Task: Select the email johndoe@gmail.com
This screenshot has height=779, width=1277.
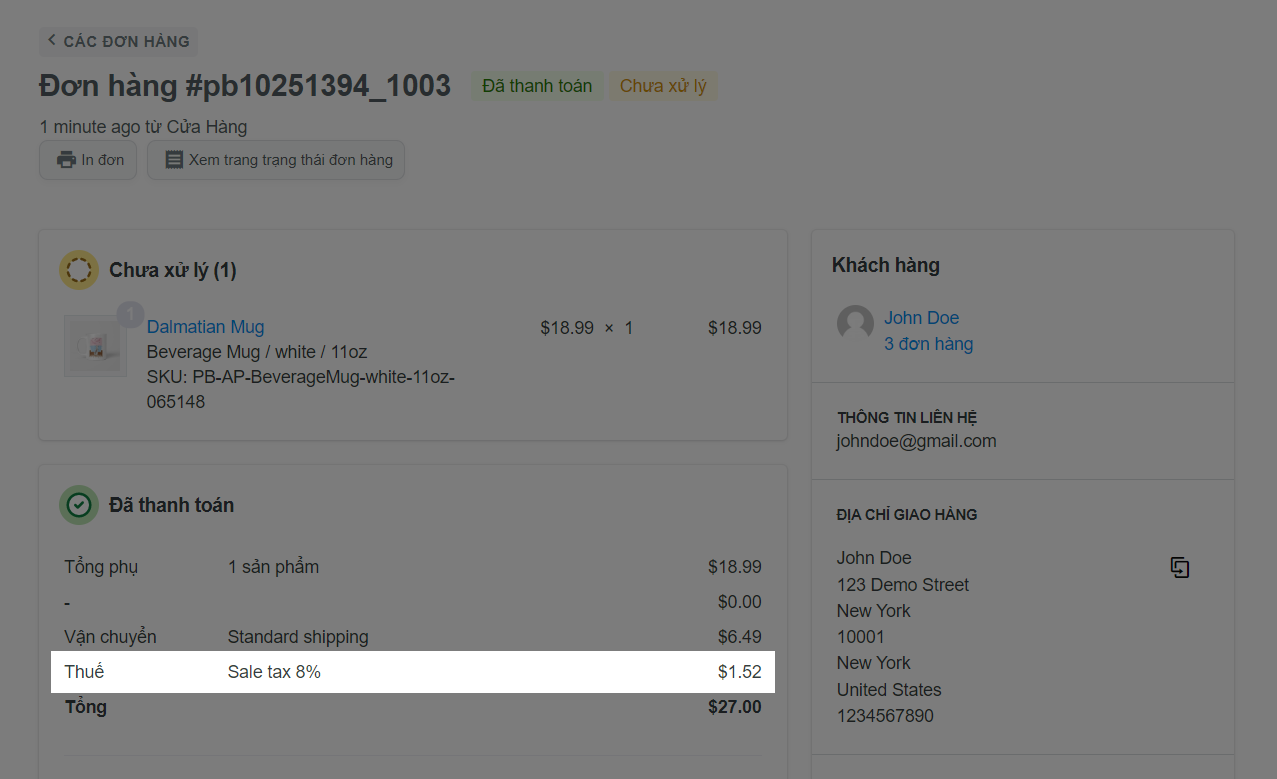Action: point(916,441)
